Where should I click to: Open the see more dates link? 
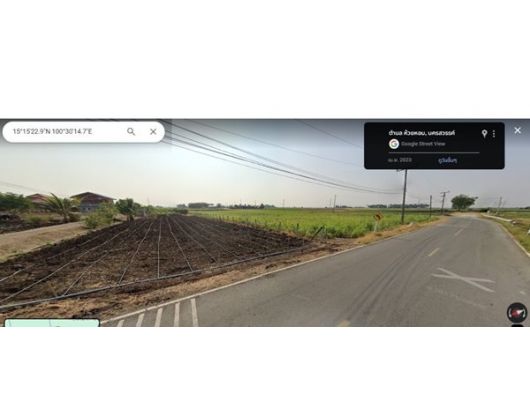(x=448, y=160)
